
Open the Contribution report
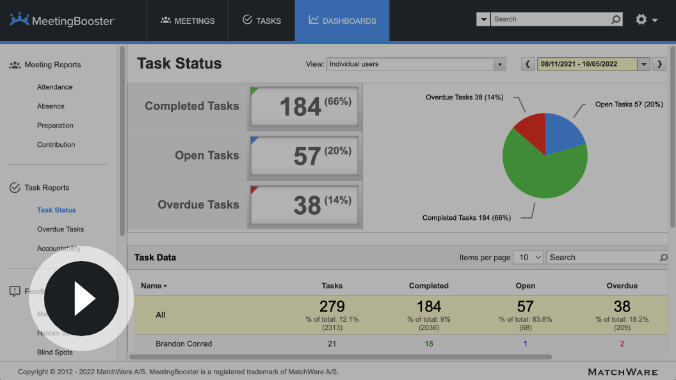[56, 144]
